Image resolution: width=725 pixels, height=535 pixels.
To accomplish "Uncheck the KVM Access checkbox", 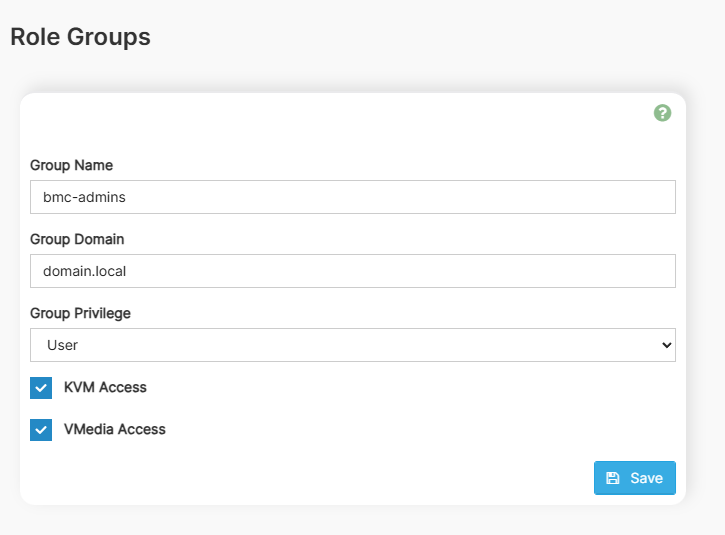I will point(41,388).
